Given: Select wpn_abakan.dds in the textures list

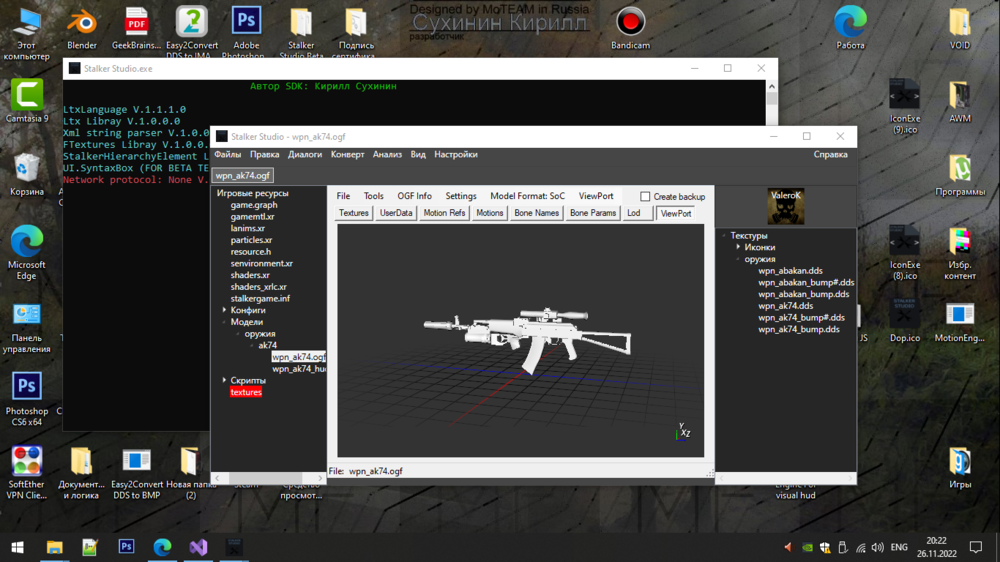Looking at the screenshot, I should click(x=790, y=271).
